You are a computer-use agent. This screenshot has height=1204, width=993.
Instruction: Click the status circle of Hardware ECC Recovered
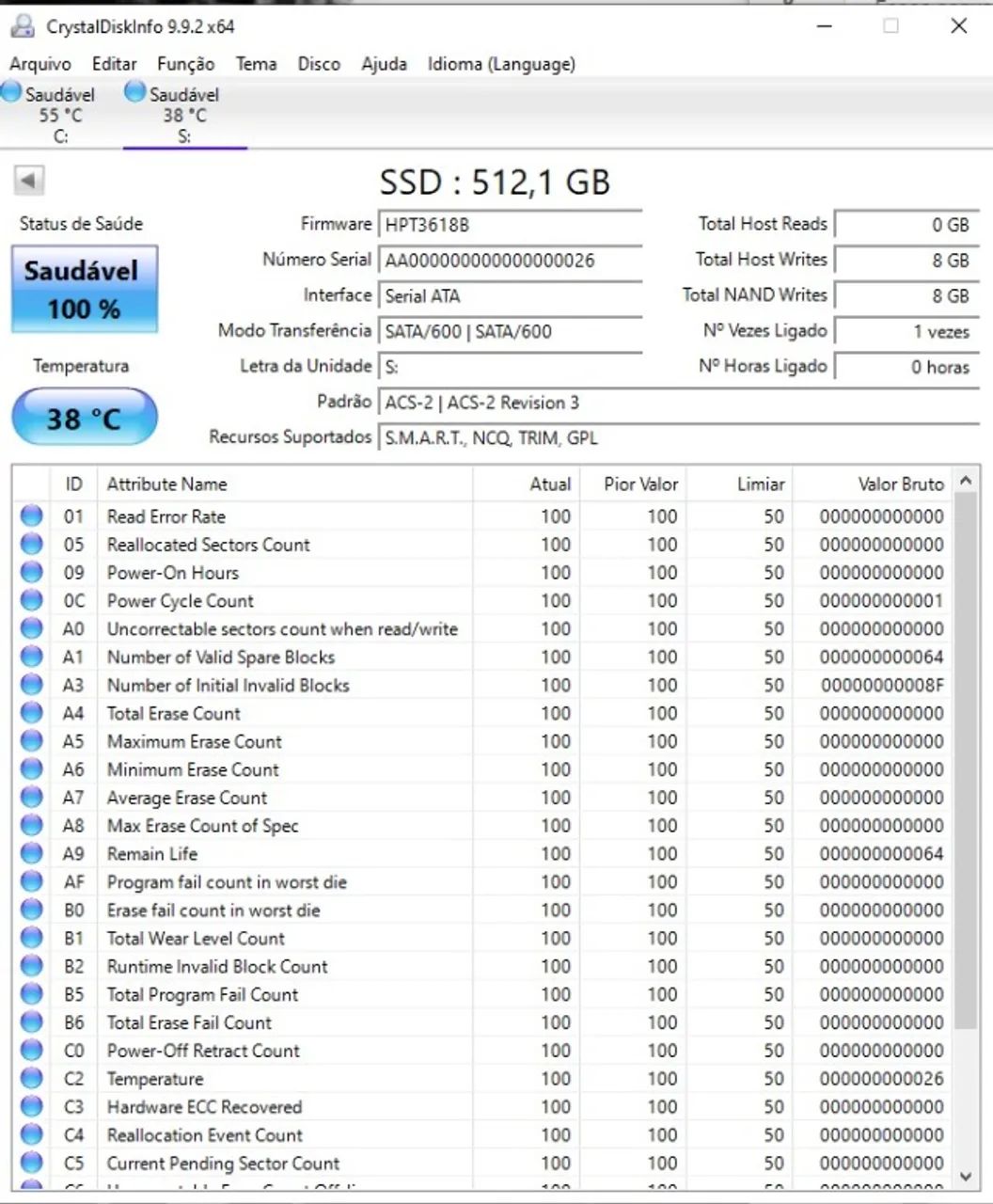coord(32,1106)
